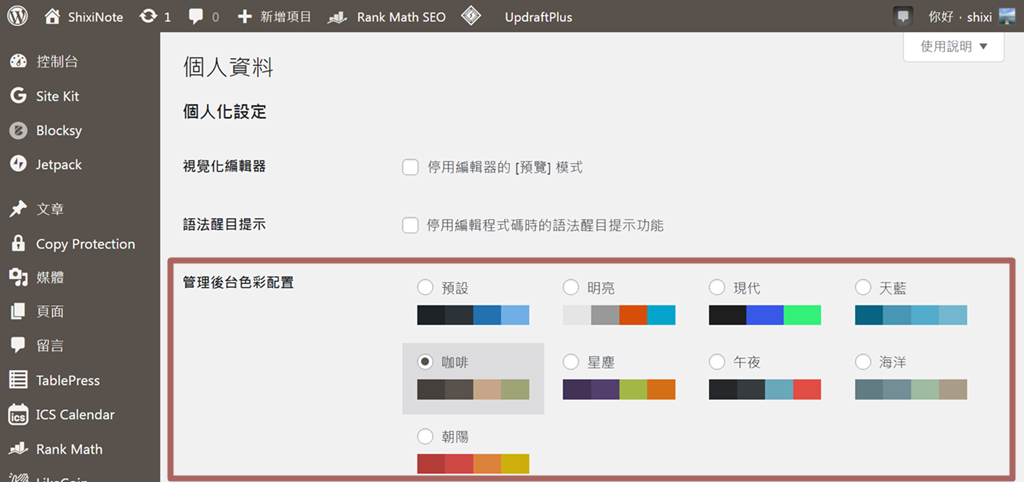The height and width of the screenshot is (482, 1024).
Task: Expand the 使用說明 help dropdown
Action: tap(953, 46)
